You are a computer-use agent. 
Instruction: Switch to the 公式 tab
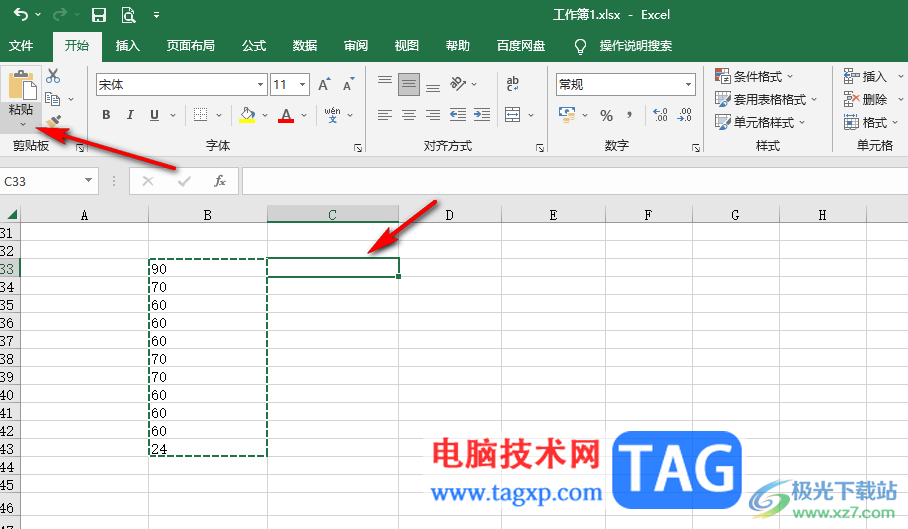254,46
